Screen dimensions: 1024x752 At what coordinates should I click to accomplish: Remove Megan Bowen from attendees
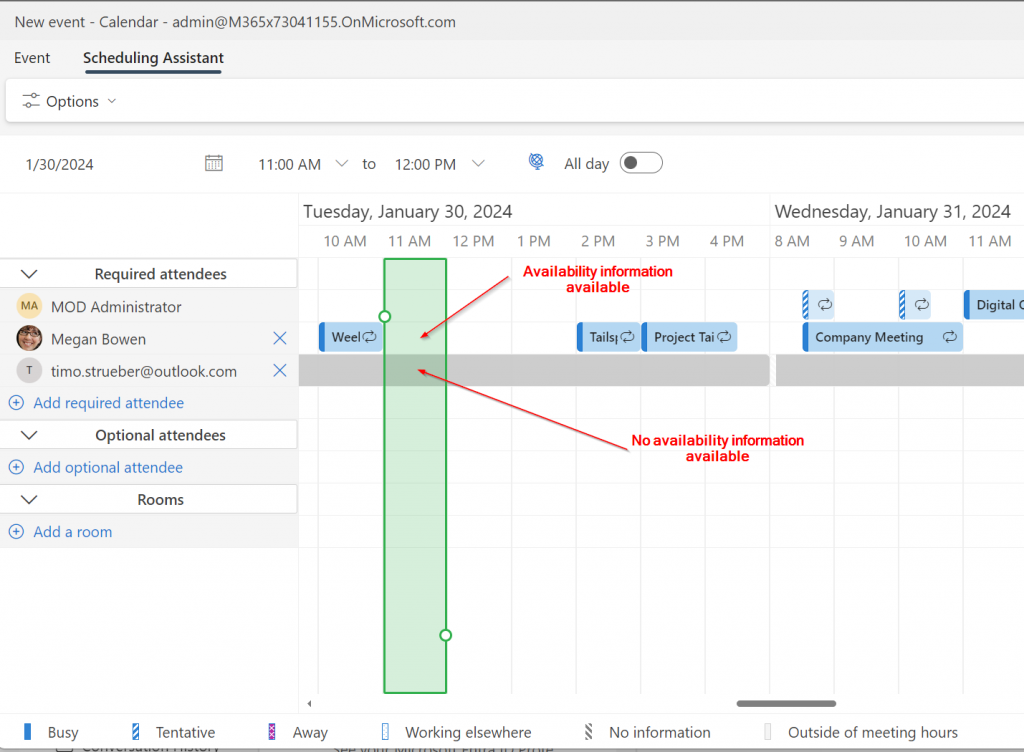pyautogui.click(x=280, y=339)
